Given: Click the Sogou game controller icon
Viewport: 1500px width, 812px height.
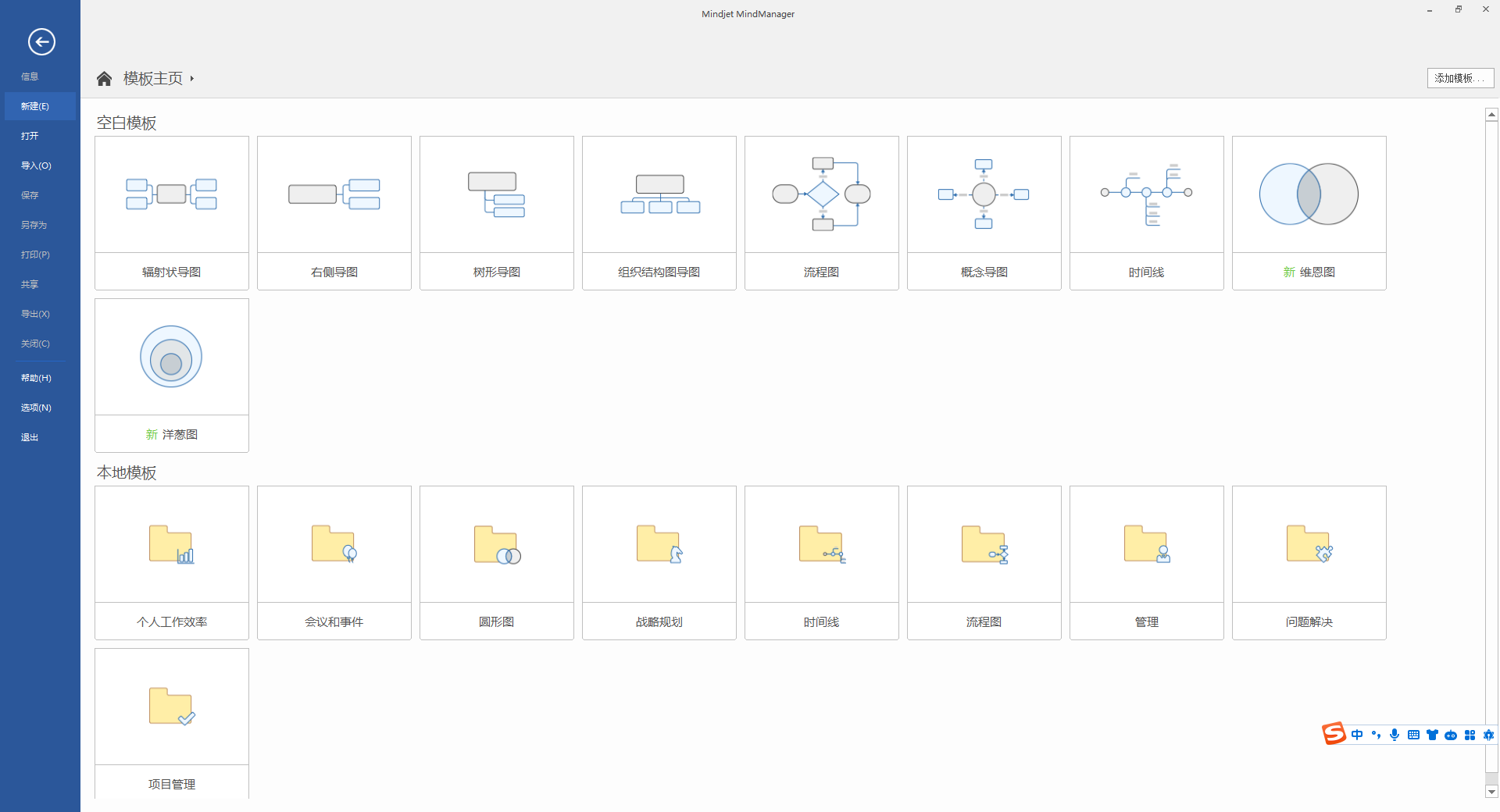Looking at the screenshot, I should pos(1452,735).
